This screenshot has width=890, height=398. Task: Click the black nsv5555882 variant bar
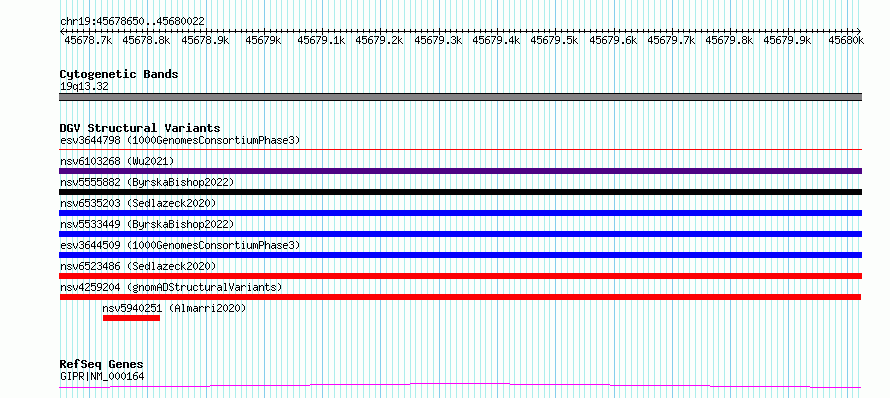[460, 192]
